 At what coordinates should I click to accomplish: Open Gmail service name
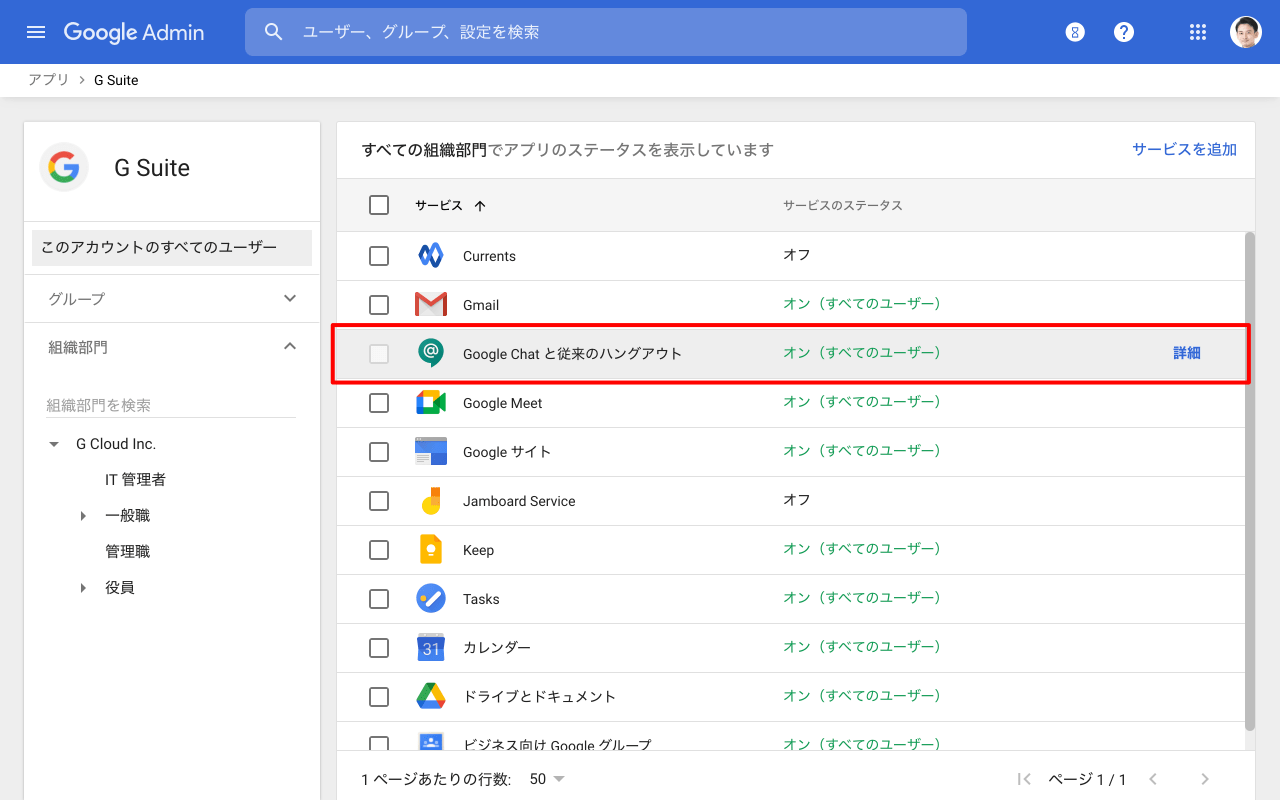481,305
